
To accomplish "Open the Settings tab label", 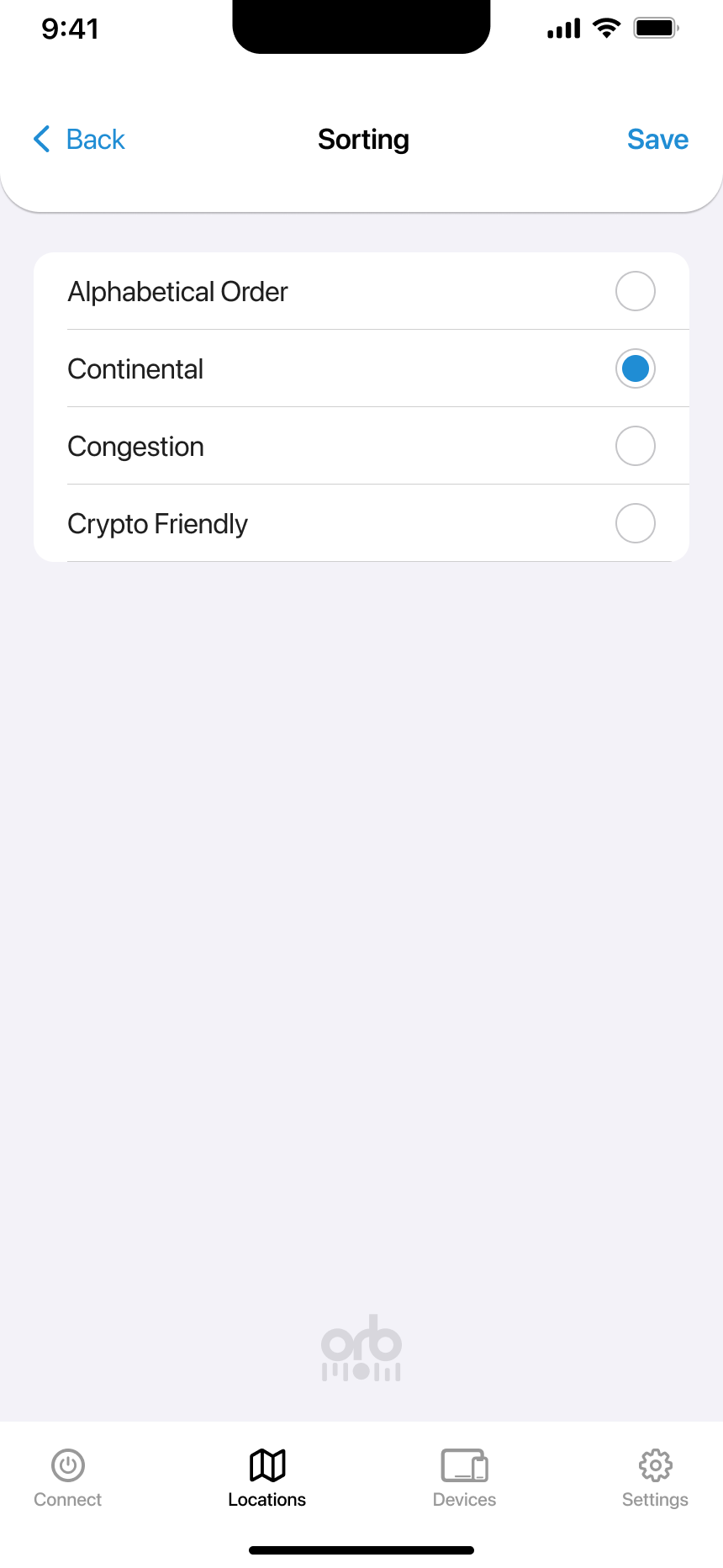I will 655,1499.
